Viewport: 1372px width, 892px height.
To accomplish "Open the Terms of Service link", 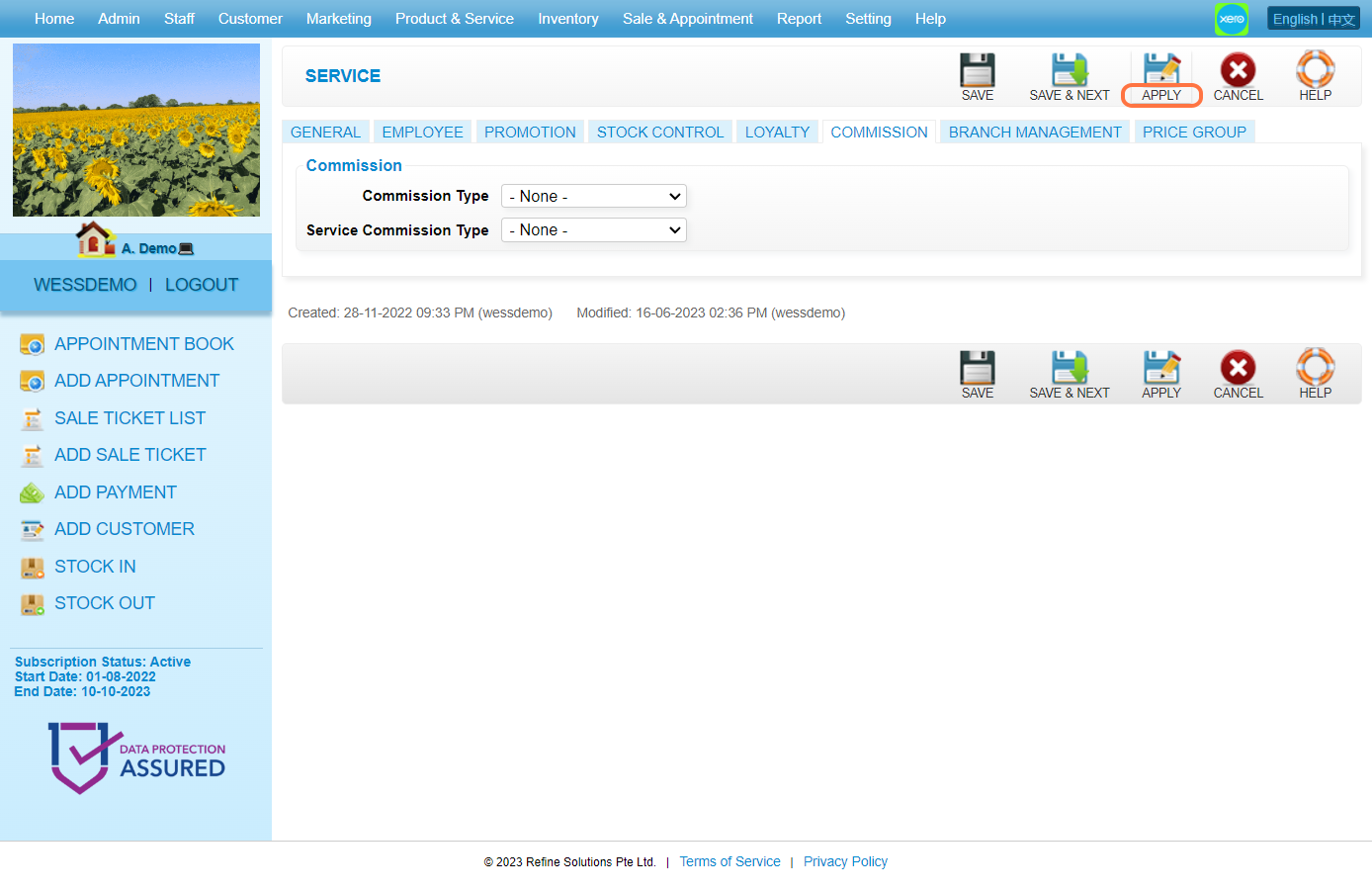I will coord(729,861).
